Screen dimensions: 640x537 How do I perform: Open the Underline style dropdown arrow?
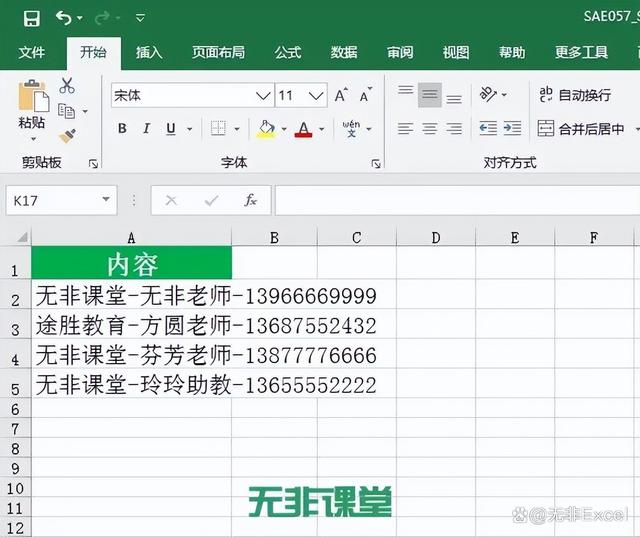tap(190, 129)
